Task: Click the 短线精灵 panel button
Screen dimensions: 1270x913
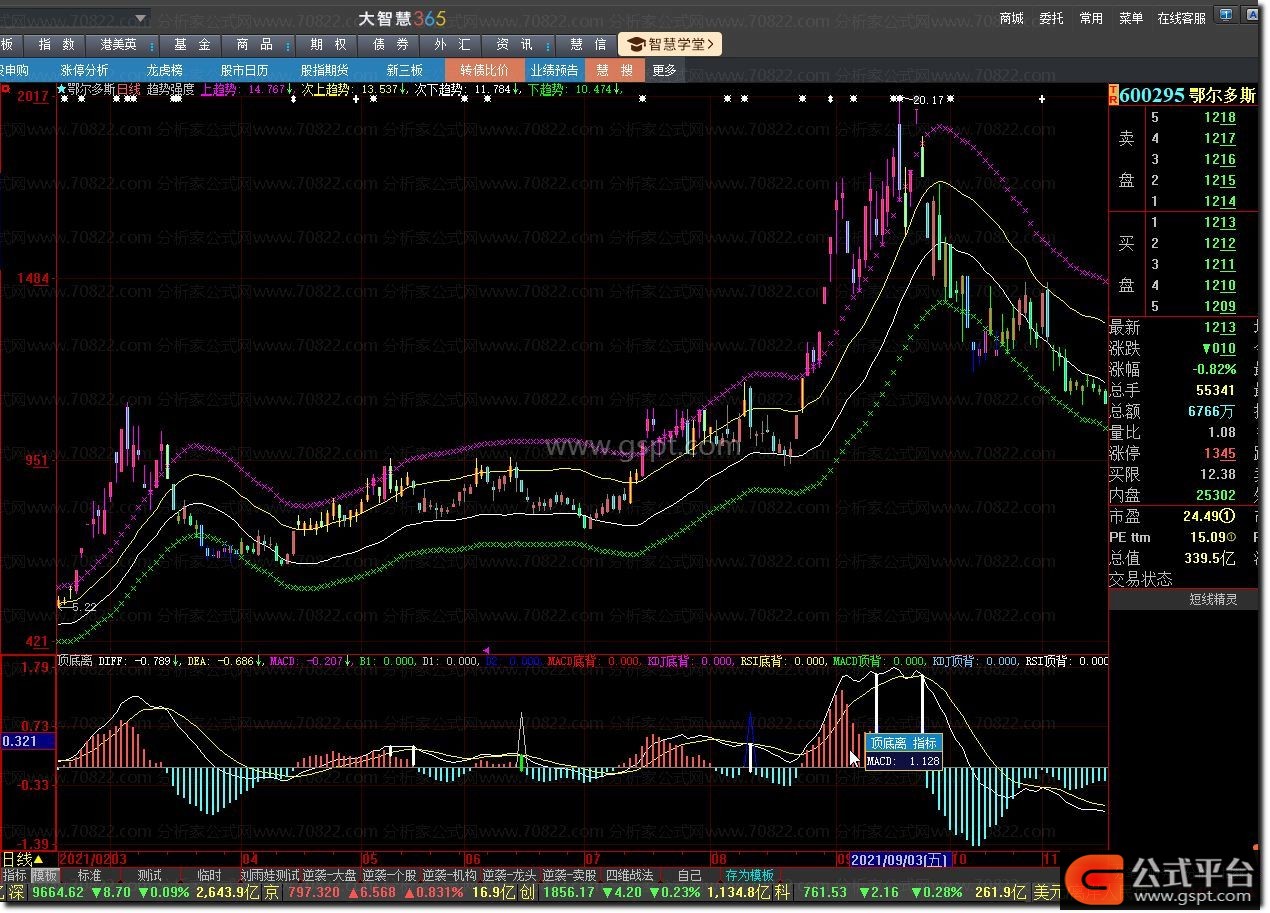Action: click(x=1213, y=599)
